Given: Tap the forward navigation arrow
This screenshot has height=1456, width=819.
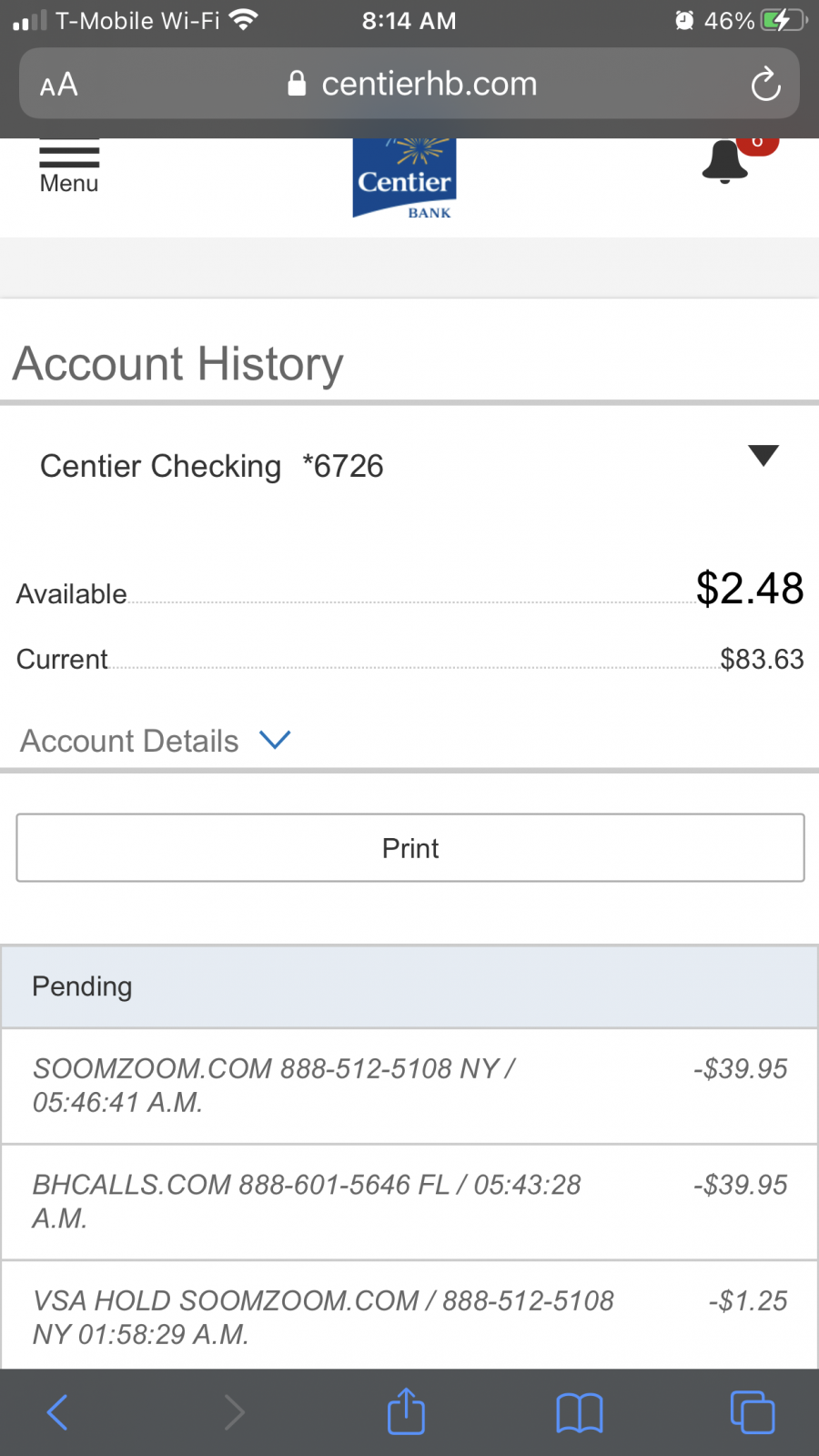Looking at the screenshot, I should point(234,1412).
